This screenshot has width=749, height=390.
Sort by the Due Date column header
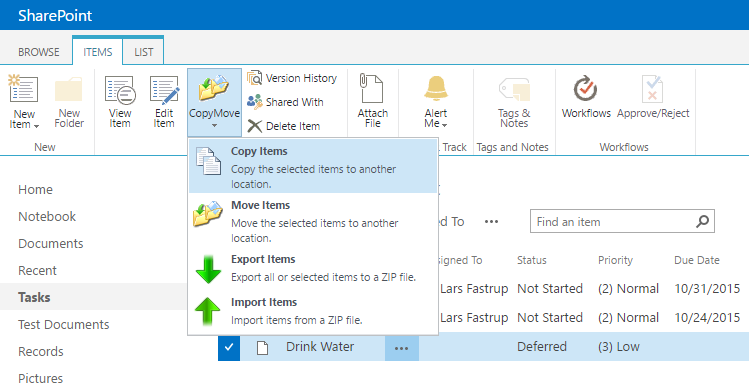click(697, 260)
